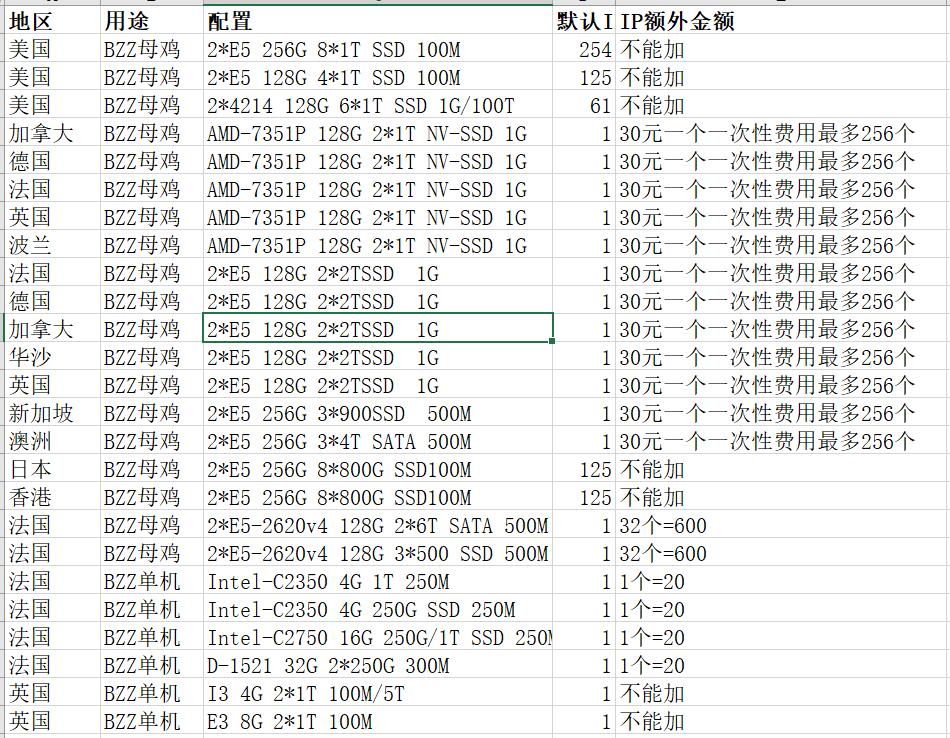Viewport: 950px width, 738px height.
Task: Click the D-1521 32G 2*250G 300M cell
Action: coord(377,665)
